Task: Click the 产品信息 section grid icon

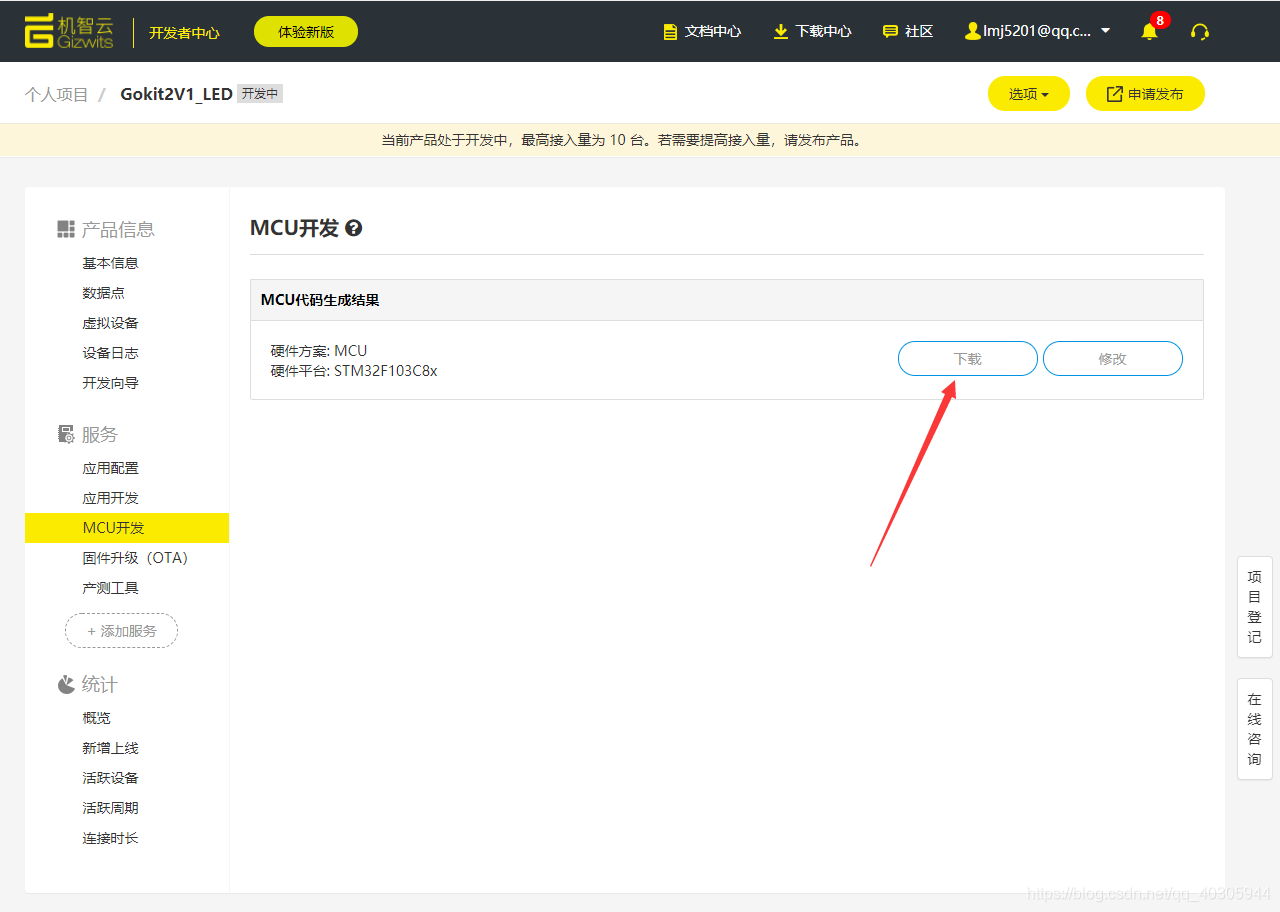Action: coord(66,229)
